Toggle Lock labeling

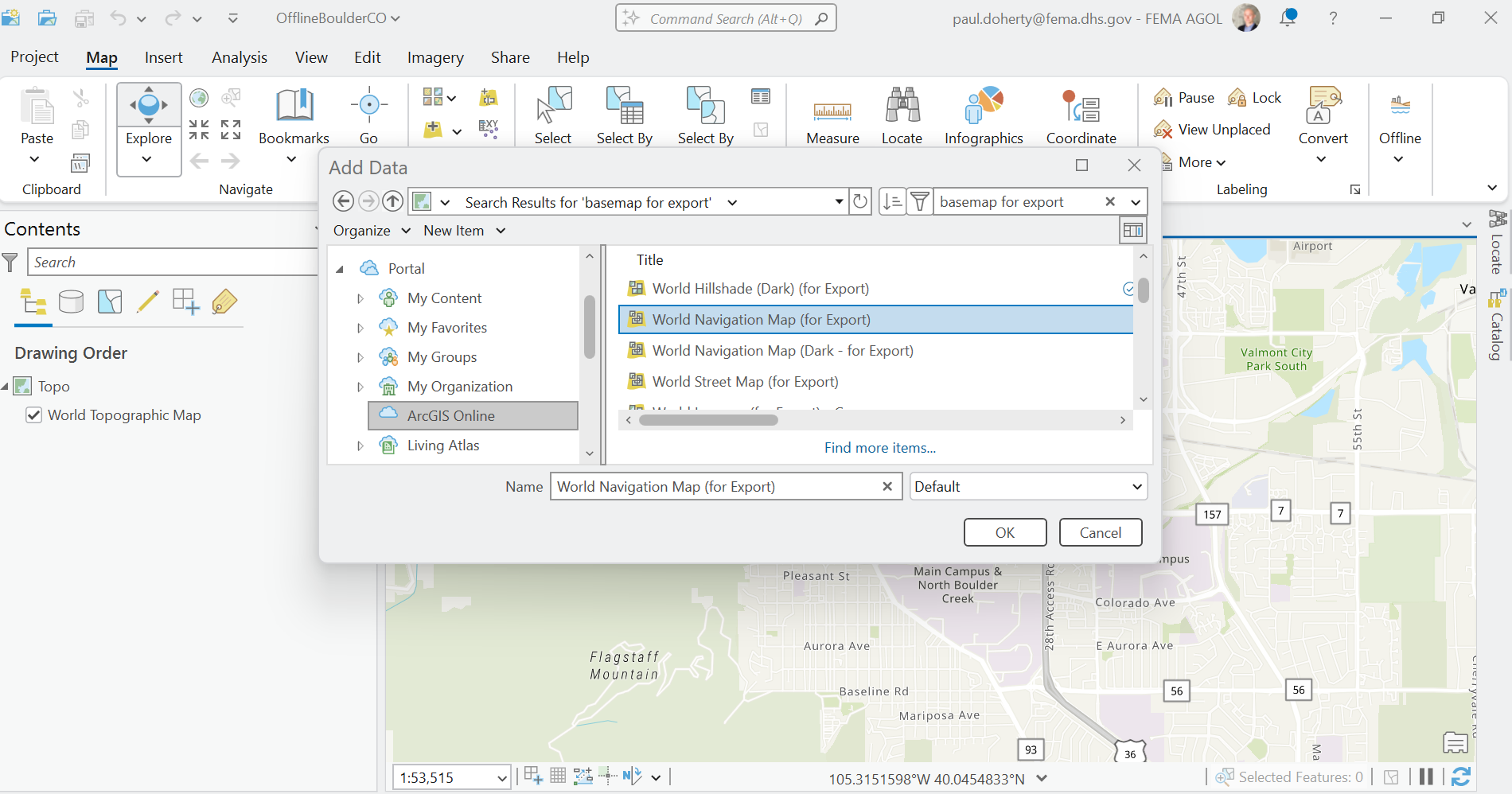click(1254, 98)
